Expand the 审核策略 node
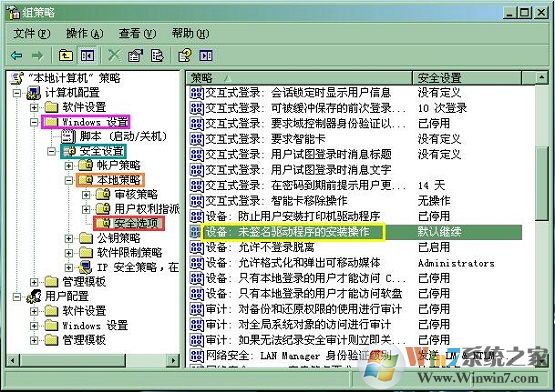555x392 pixels. (x=86, y=194)
